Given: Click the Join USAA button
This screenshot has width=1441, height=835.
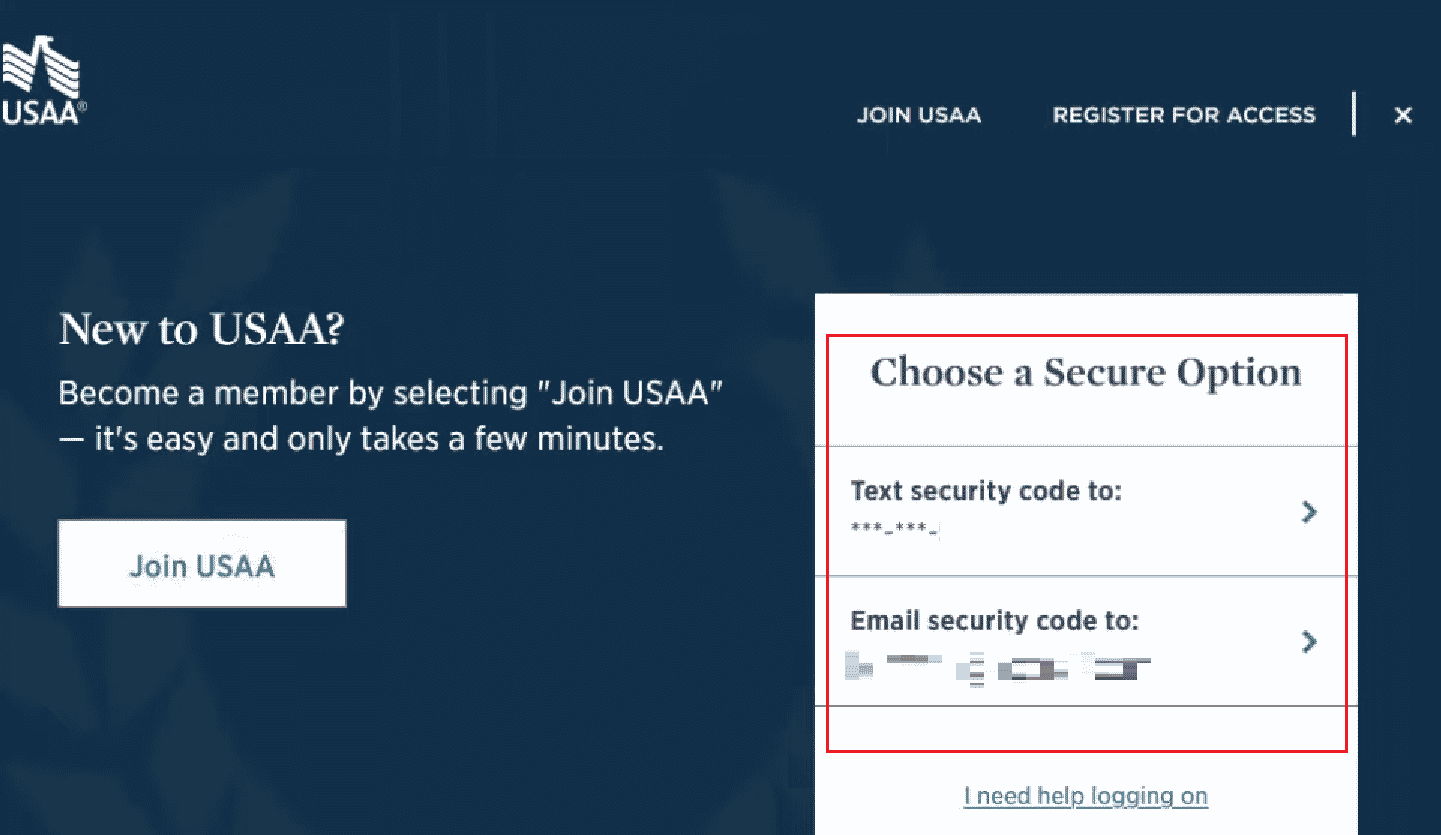Looking at the screenshot, I should [201, 563].
